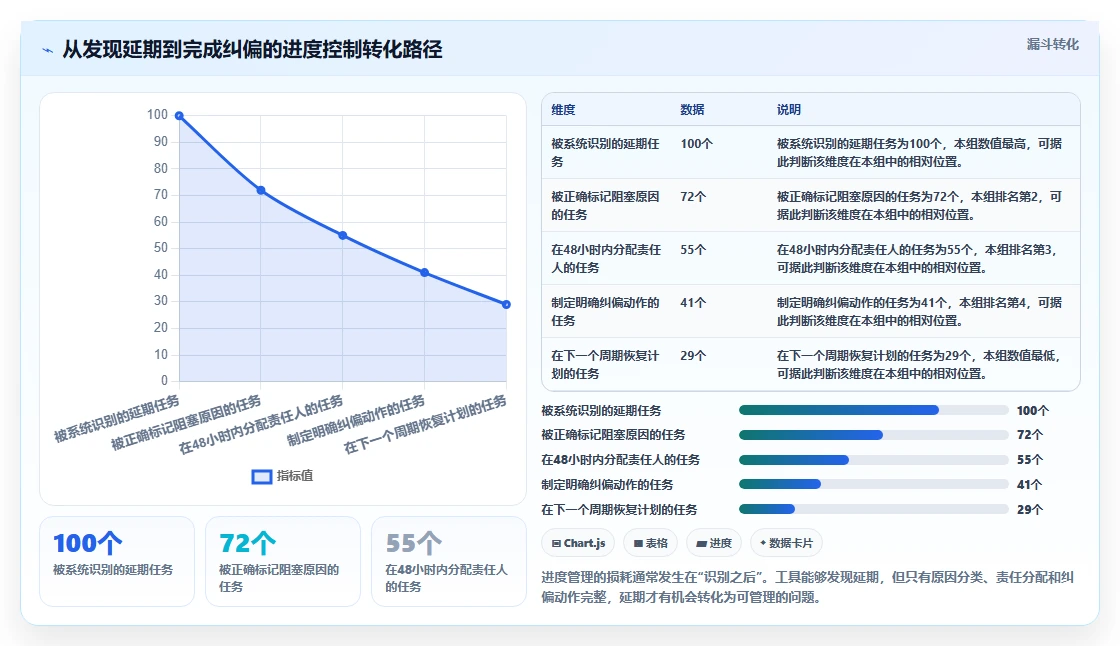1120x646 pixels.
Task: Click the description mentioning 本组排名第4
Action: click(919, 311)
